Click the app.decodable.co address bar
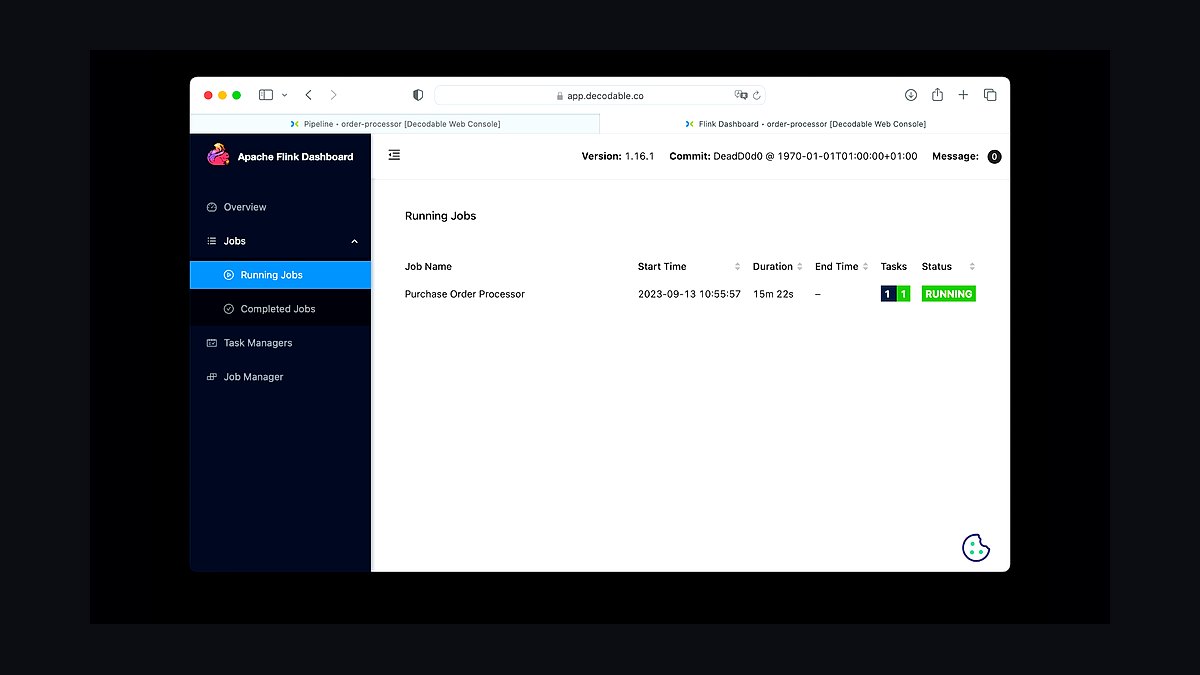 pyautogui.click(x=600, y=95)
